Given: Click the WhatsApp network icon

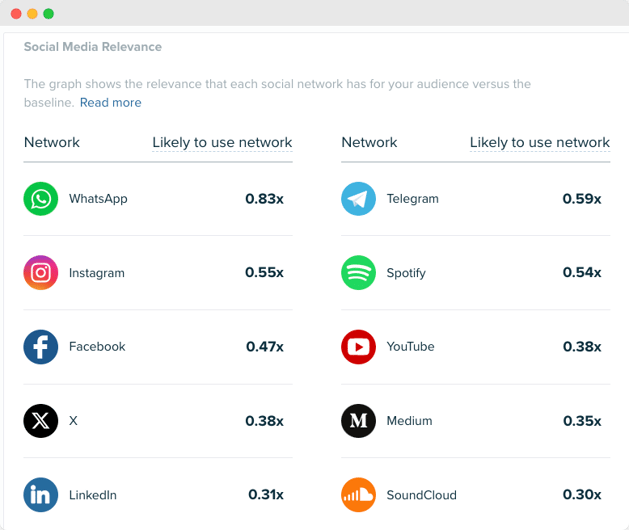Looking at the screenshot, I should [x=41, y=199].
